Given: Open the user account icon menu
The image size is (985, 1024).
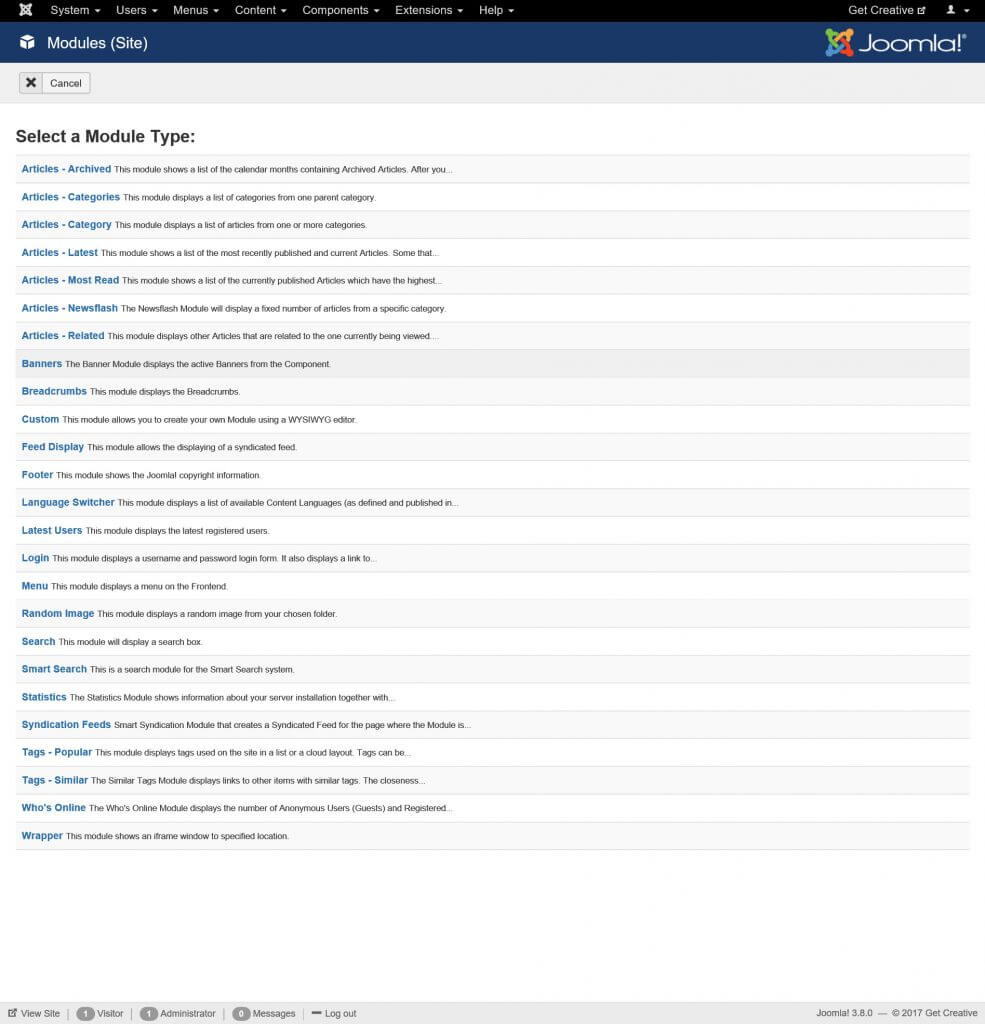Looking at the screenshot, I should (x=950, y=10).
